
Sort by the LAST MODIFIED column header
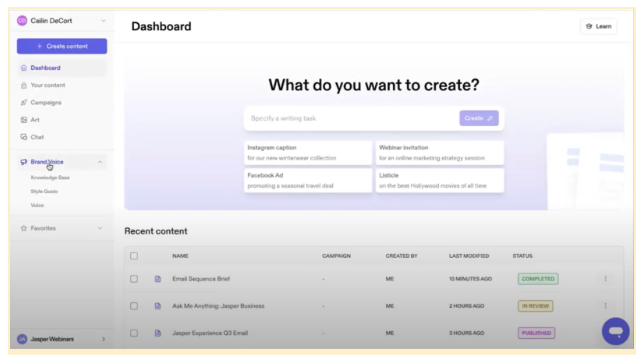pyautogui.click(x=469, y=256)
